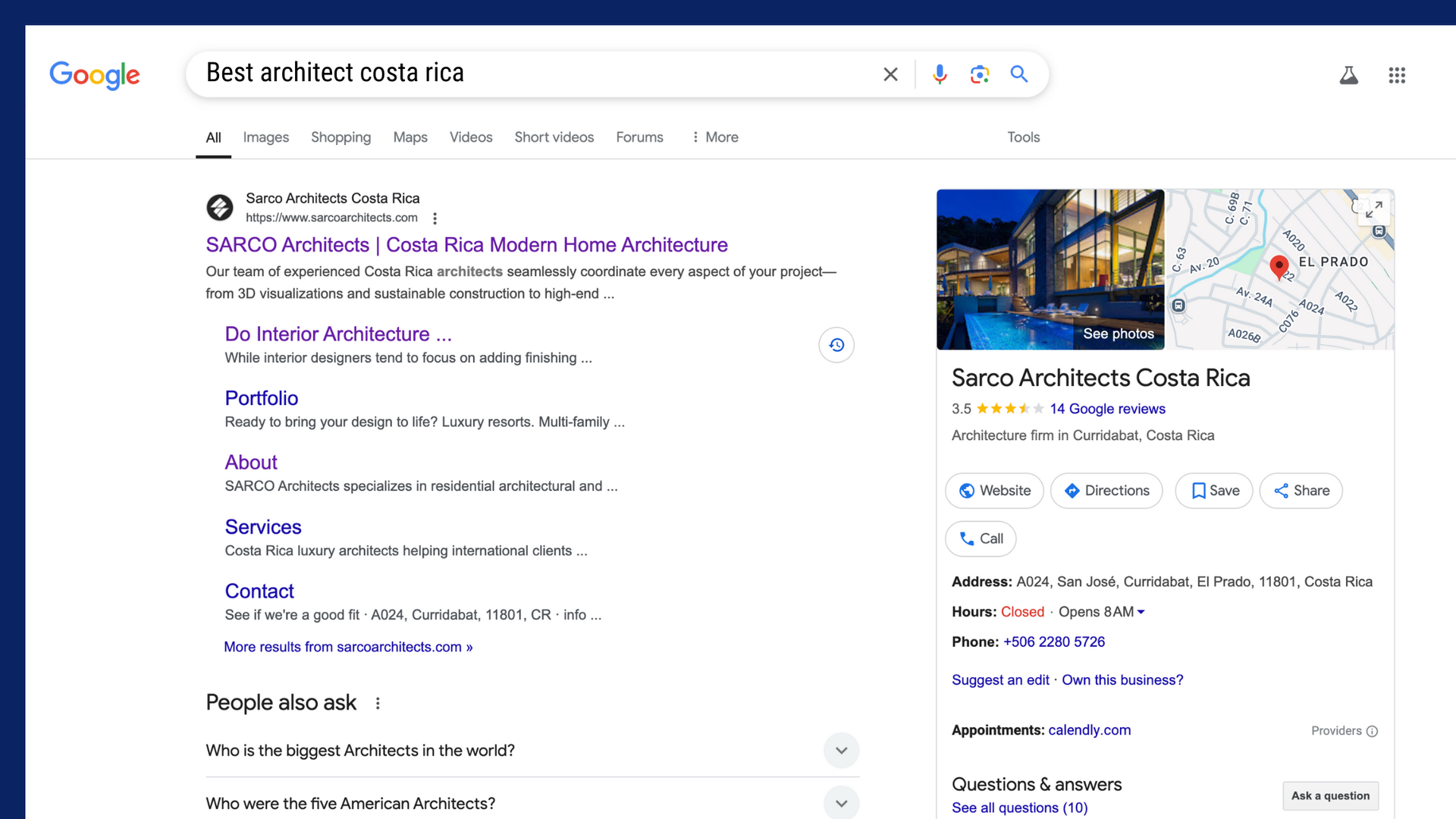Switch to the Shopping tab
1456x819 pixels.
click(340, 137)
